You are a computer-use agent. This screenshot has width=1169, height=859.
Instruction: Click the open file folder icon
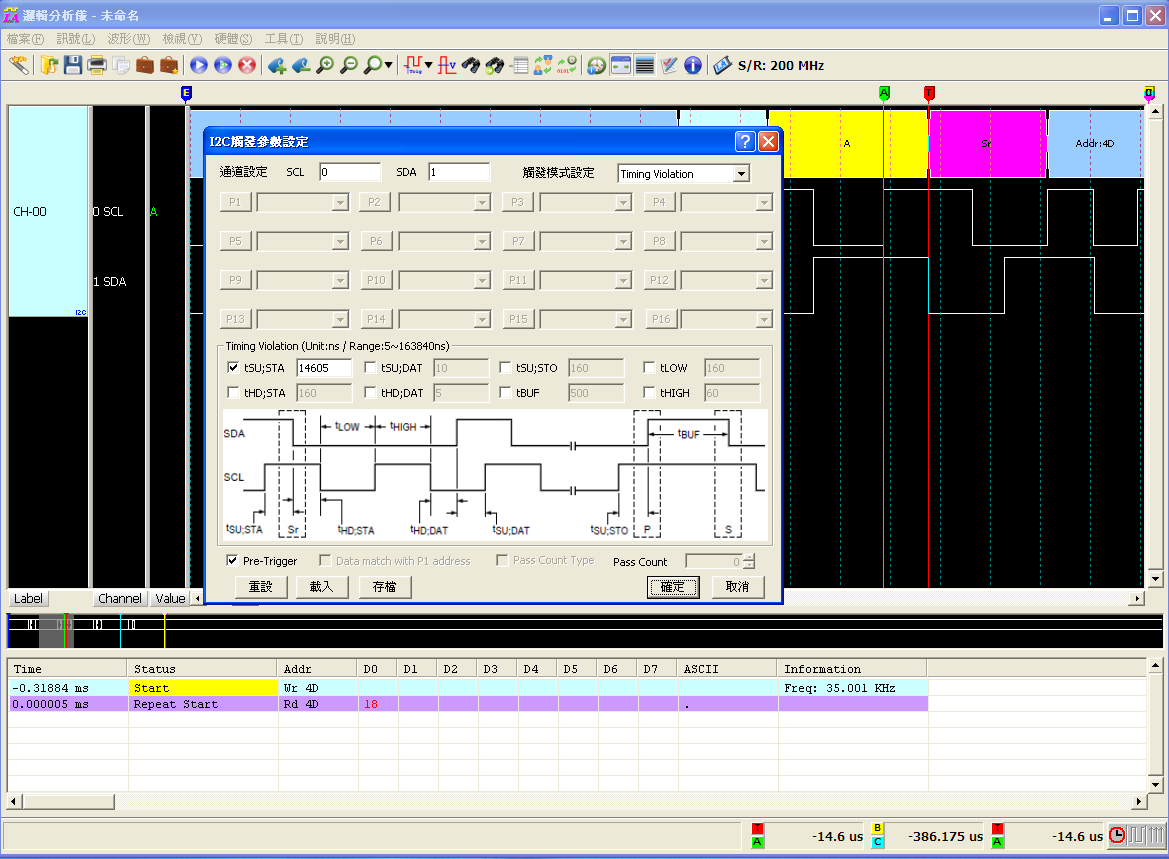(49, 66)
